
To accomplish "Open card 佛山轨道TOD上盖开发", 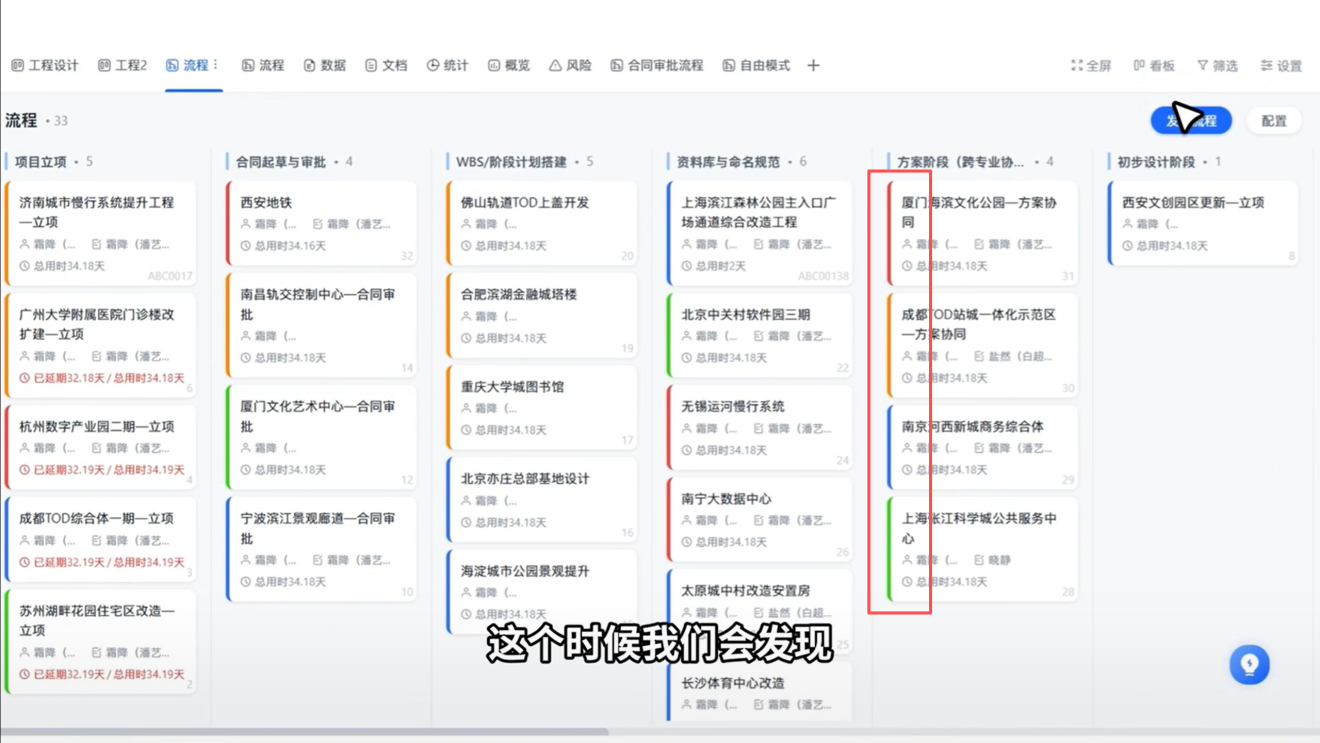I will click(542, 222).
